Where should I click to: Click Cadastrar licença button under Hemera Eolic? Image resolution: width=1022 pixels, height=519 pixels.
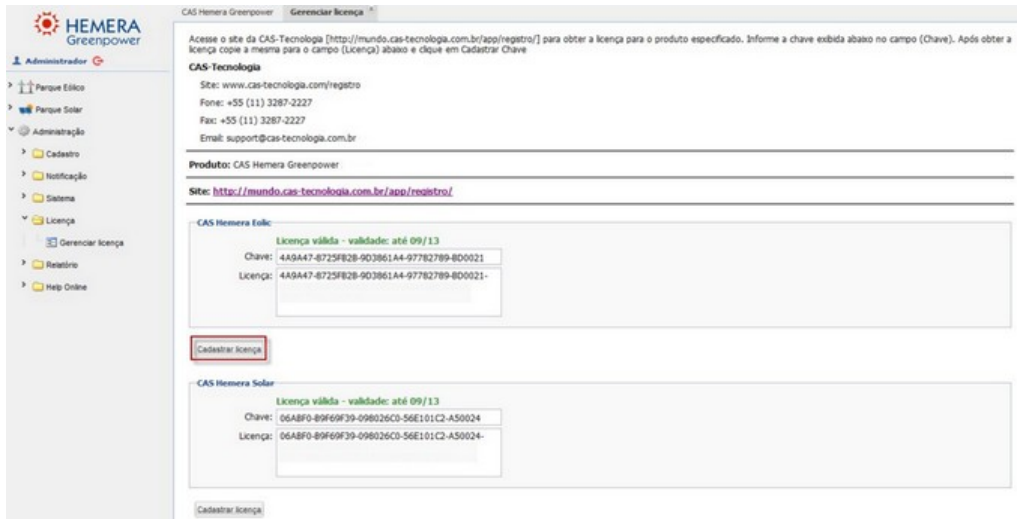[230, 350]
